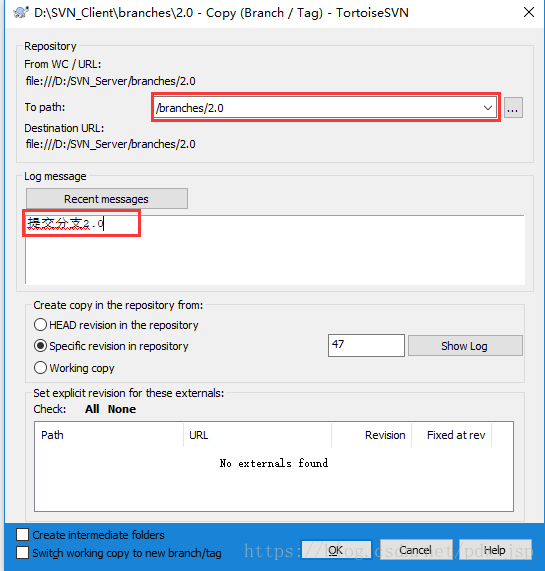Click the To path field containing /branches/2.0

tap(325, 108)
